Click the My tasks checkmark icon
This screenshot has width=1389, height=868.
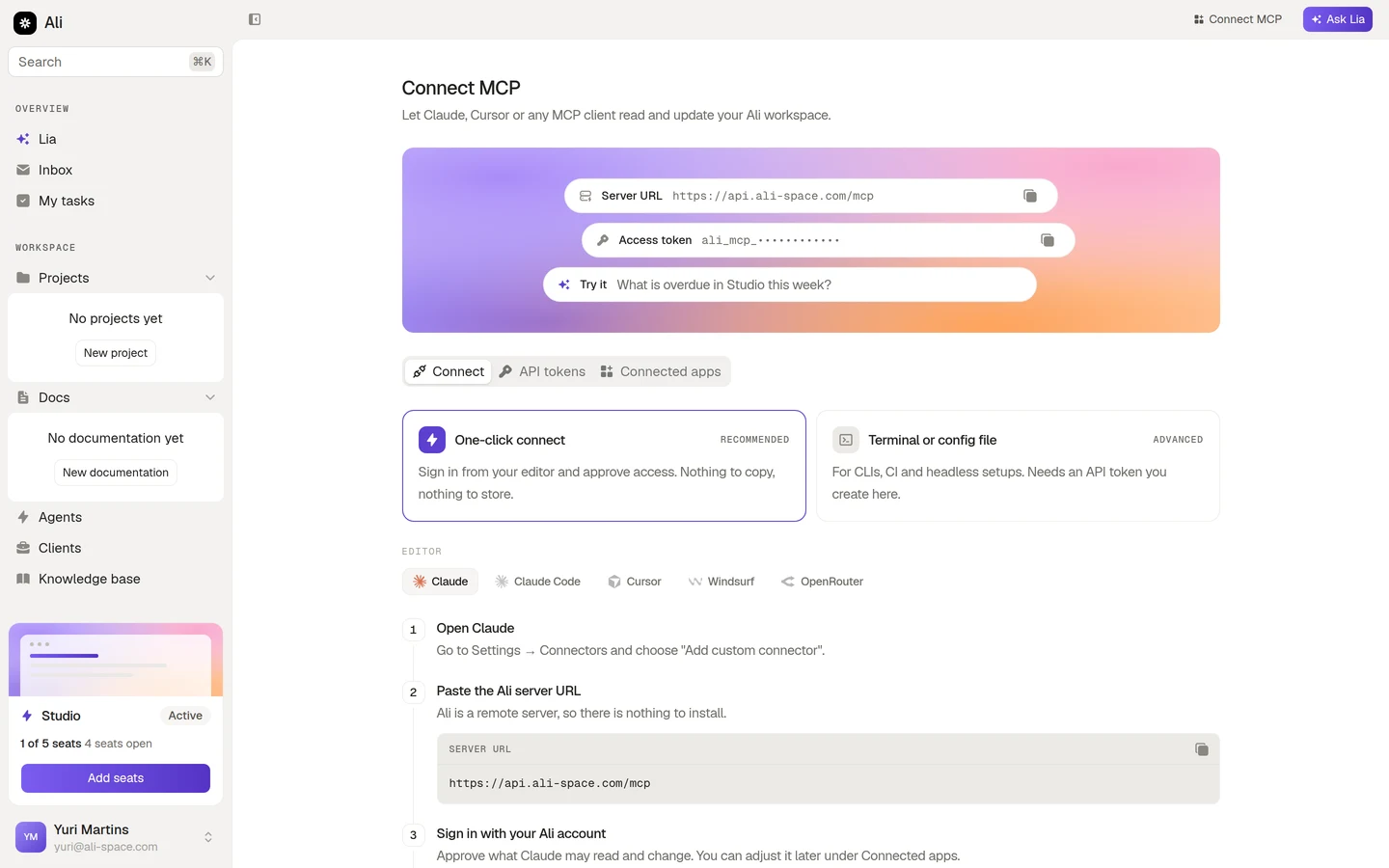click(23, 201)
